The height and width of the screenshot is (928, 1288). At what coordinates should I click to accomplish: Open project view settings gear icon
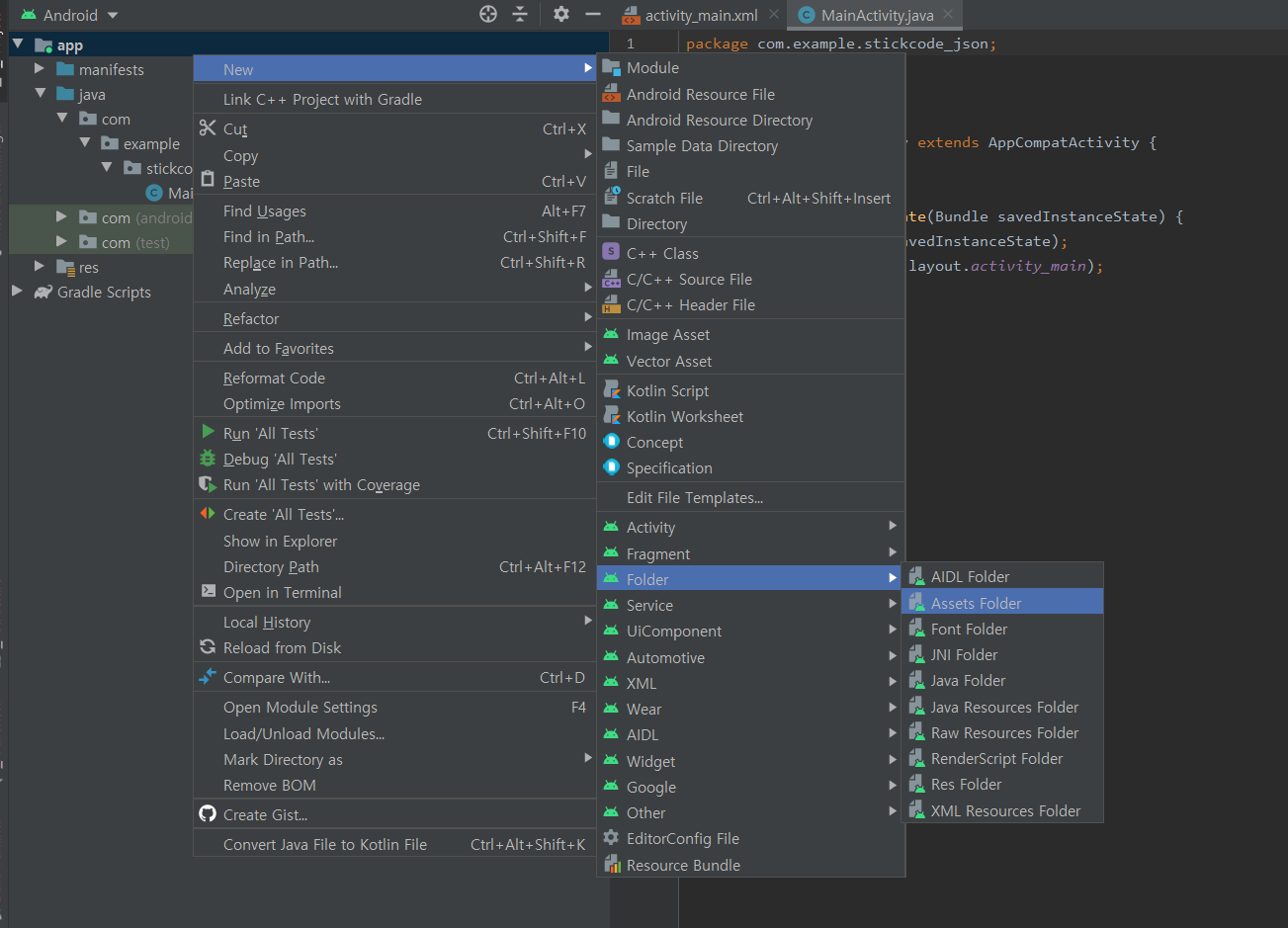(561, 14)
